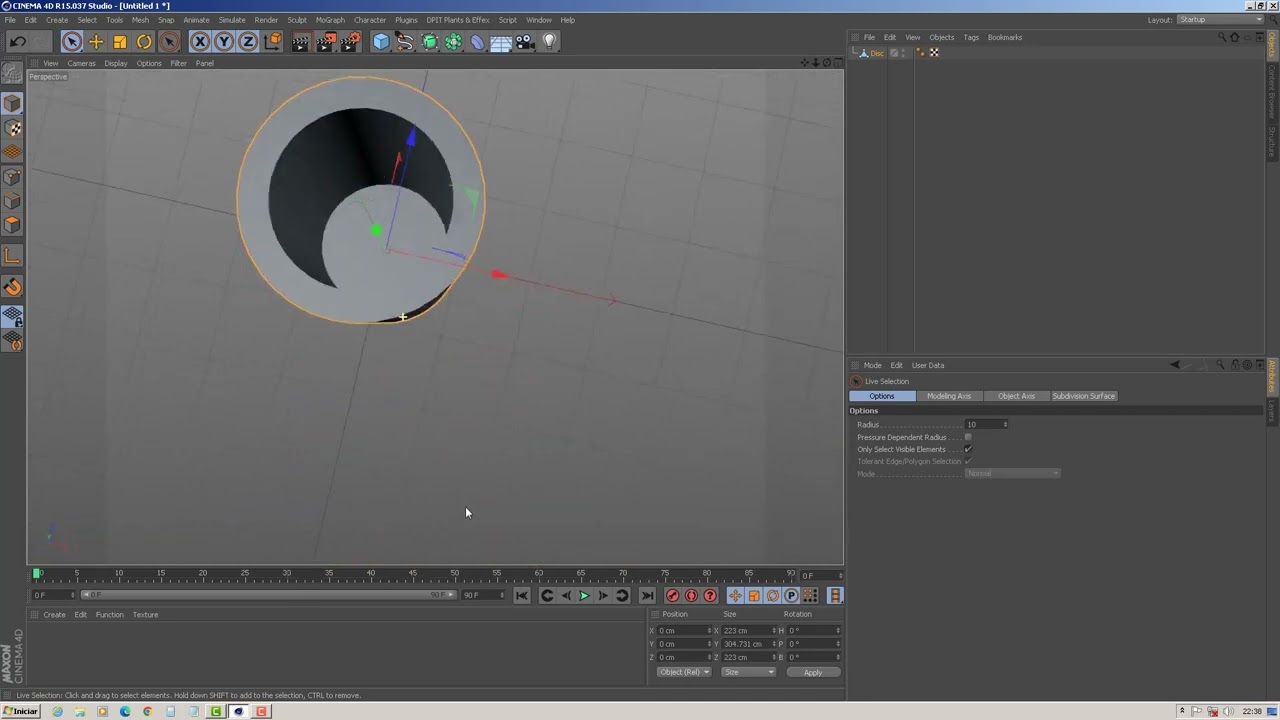Open Material Manager Create menu

(x=54, y=615)
